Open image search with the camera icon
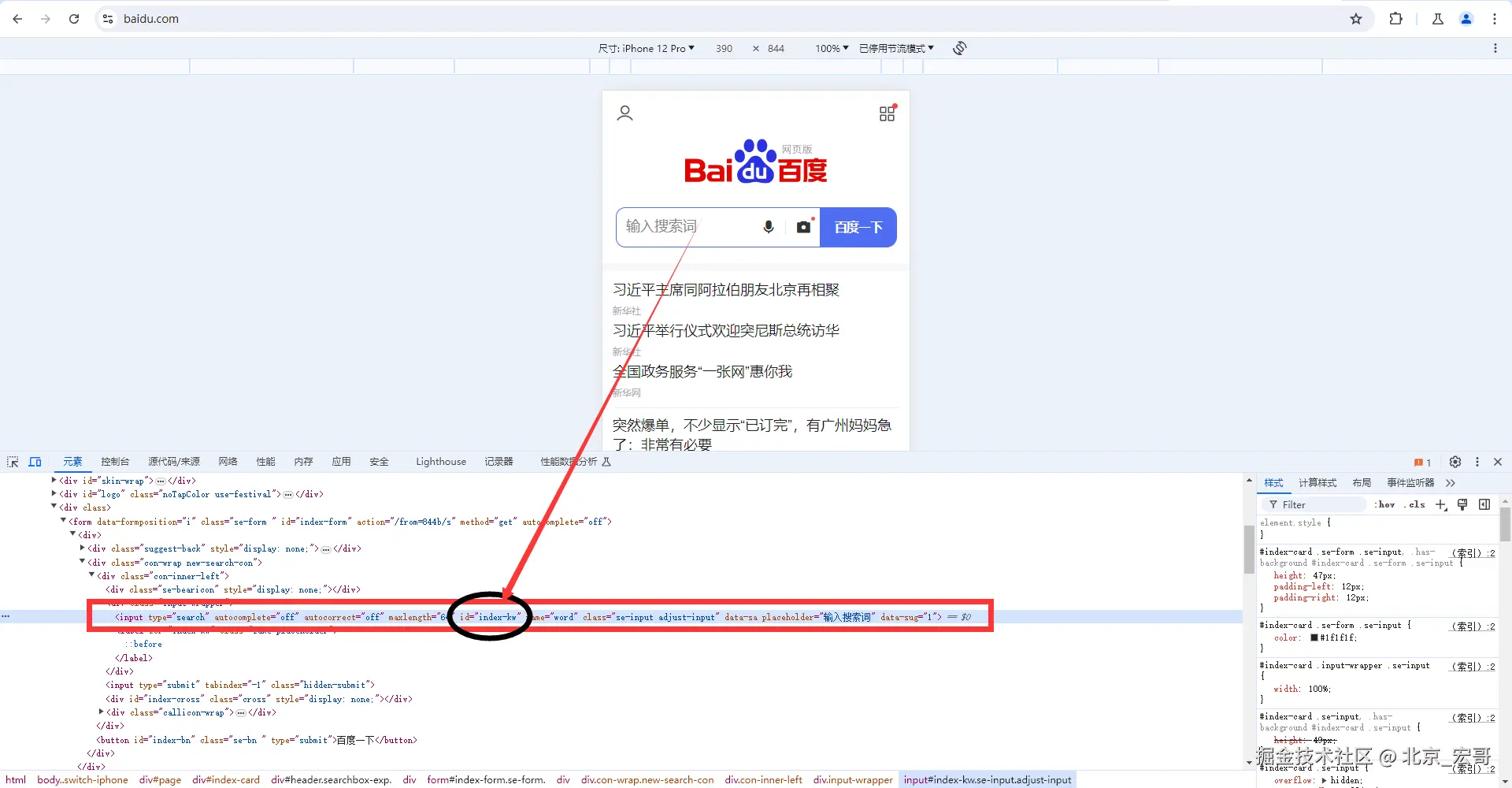 pyautogui.click(x=804, y=227)
